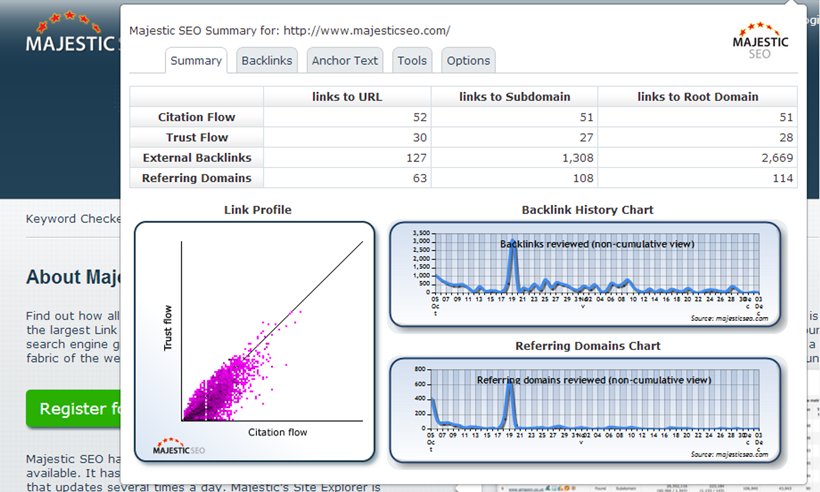The width and height of the screenshot is (820, 492).
Task: Click the 'links to URL' column header
Action: (x=347, y=97)
